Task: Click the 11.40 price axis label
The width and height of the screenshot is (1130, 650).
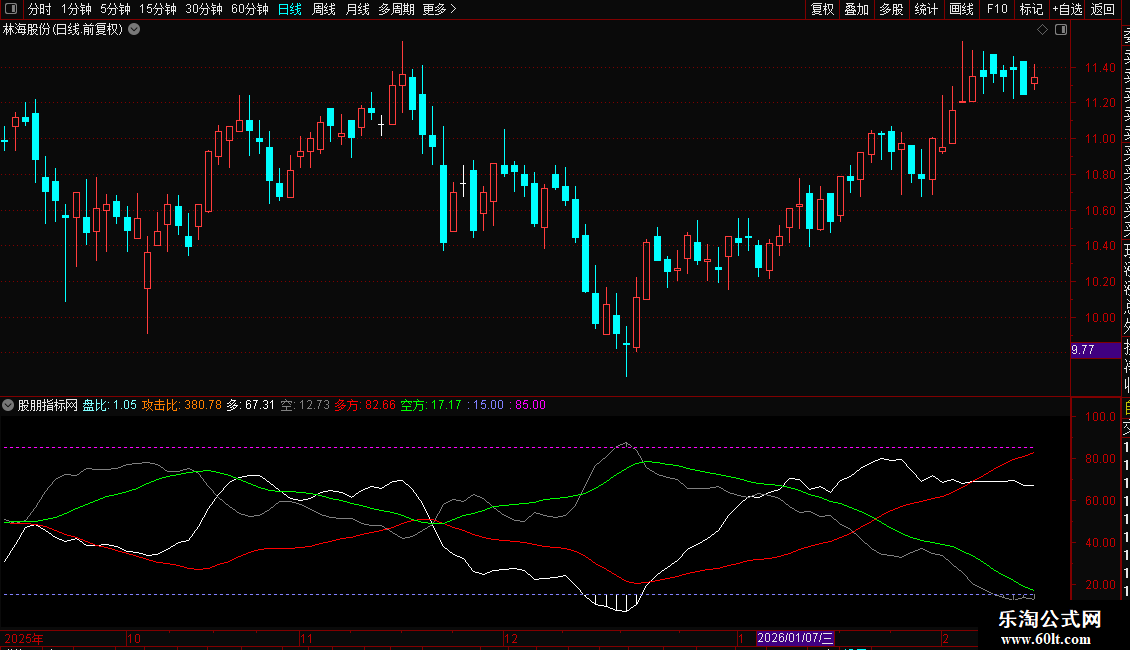Action: point(1100,68)
